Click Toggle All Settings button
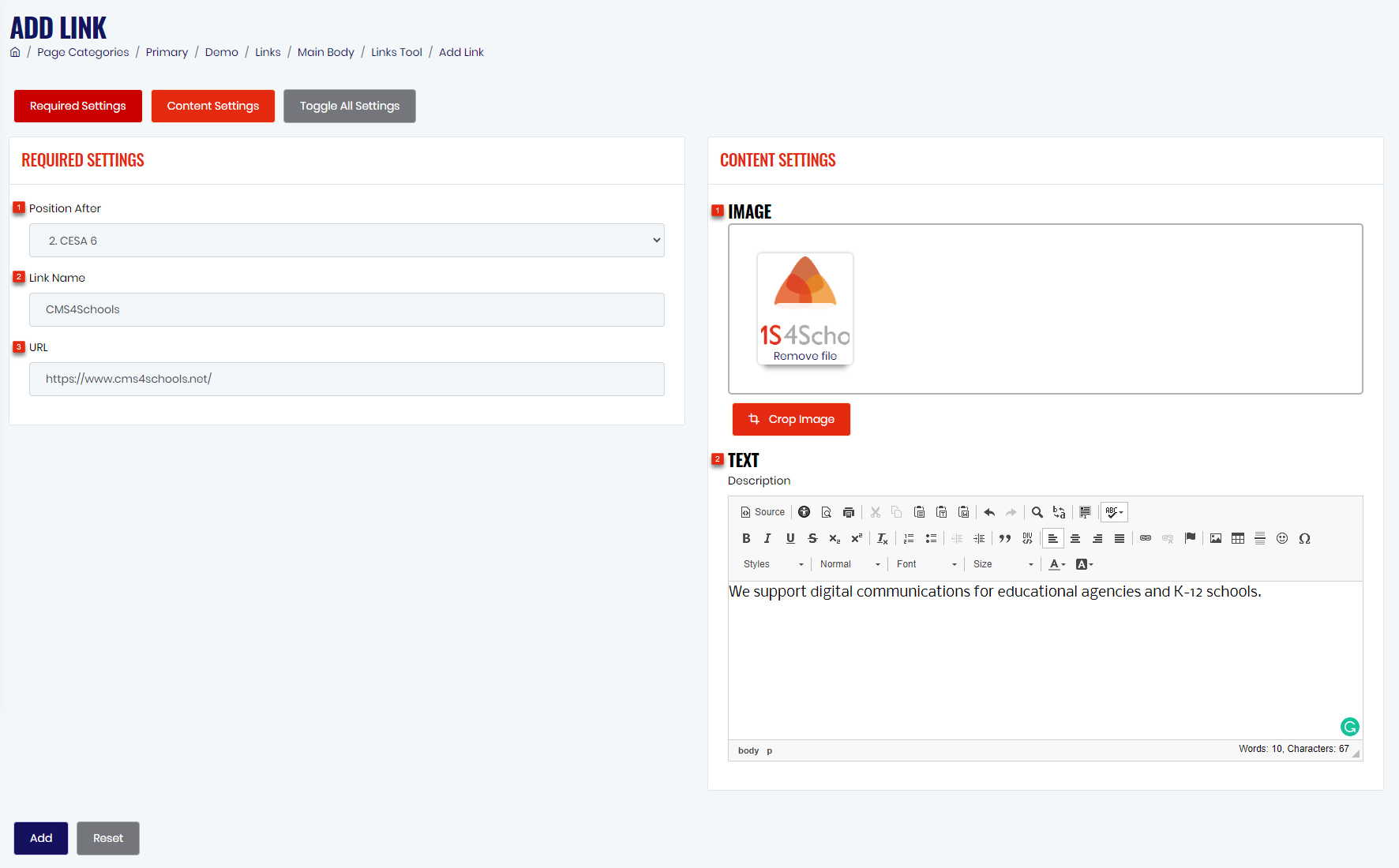The image size is (1399, 868). [x=350, y=106]
